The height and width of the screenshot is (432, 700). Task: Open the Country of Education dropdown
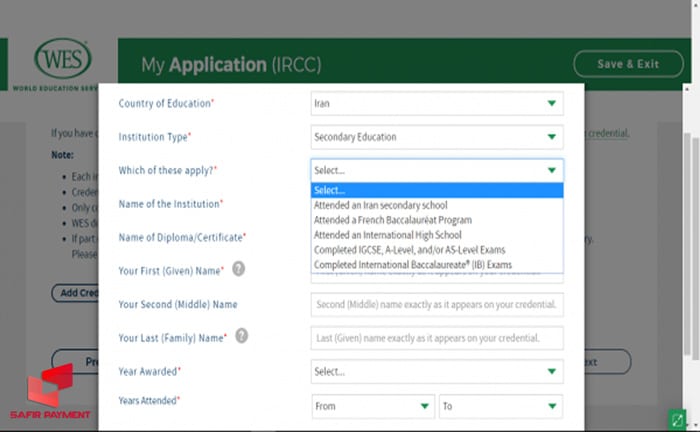coord(436,103)
